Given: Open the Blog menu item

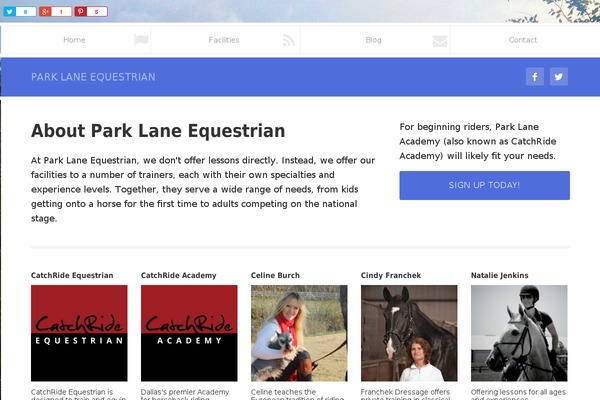Looking at the screenshot, I should (x=373, y=40).
